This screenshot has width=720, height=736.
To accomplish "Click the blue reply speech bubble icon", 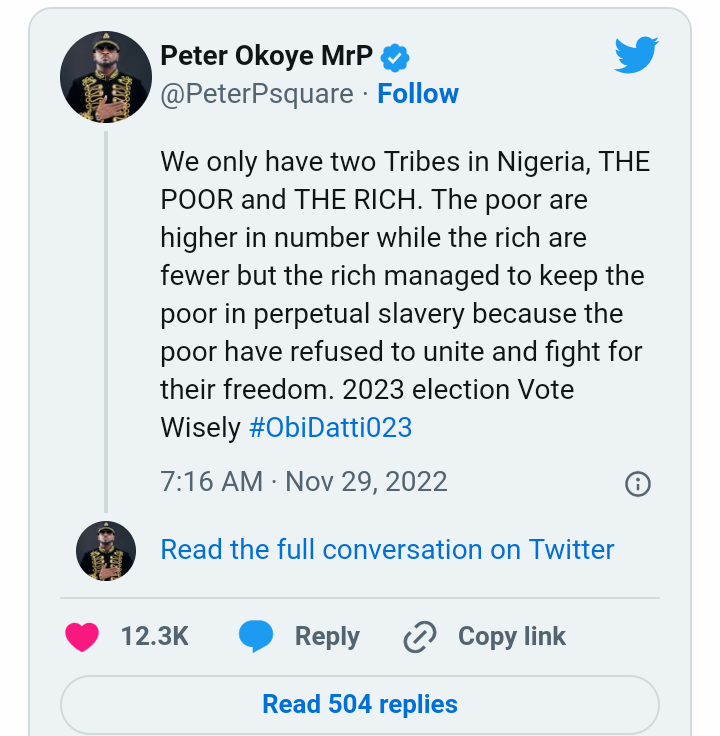I will point(256,637).
